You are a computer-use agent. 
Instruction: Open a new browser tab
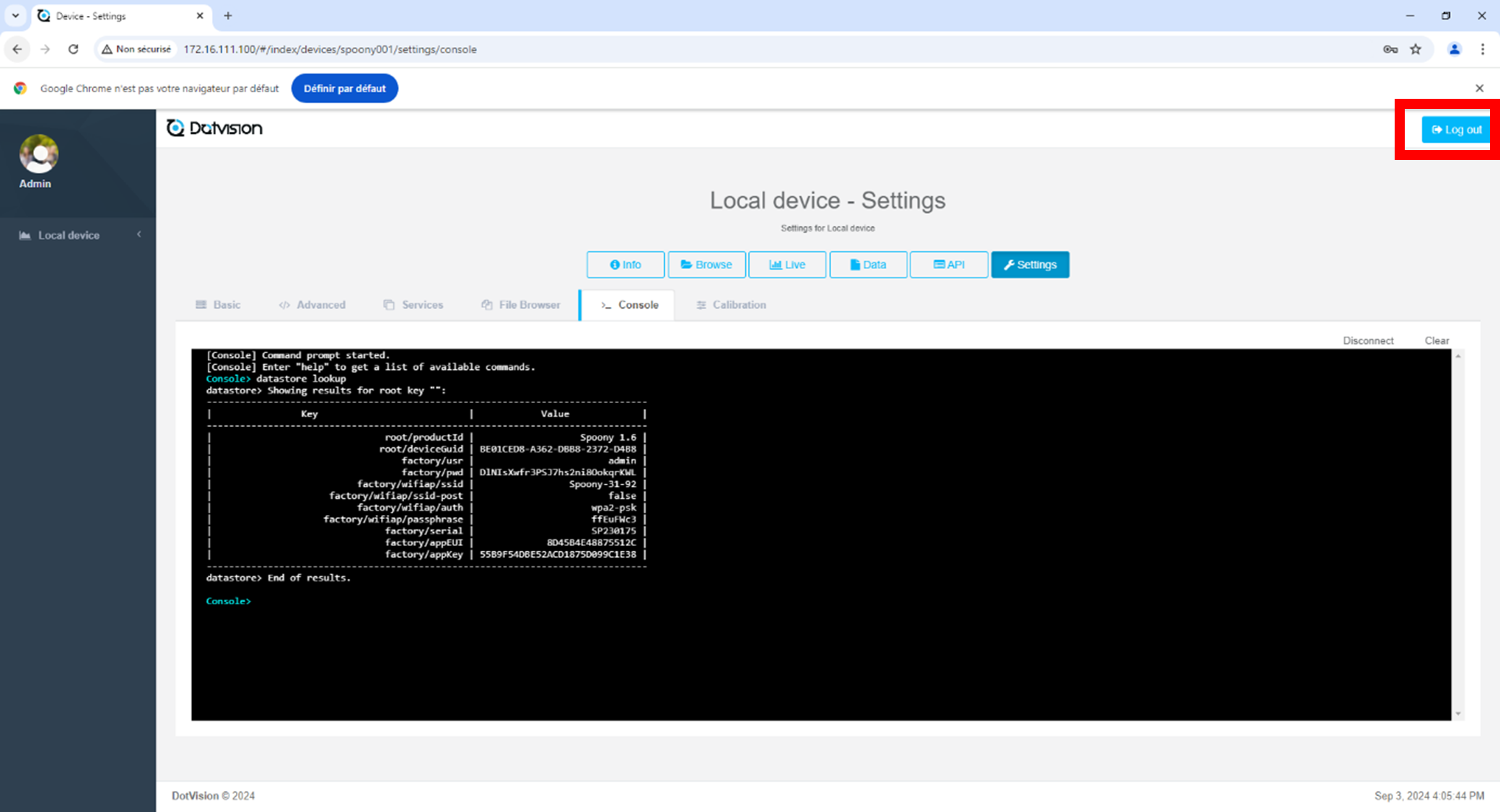point(228,15)
